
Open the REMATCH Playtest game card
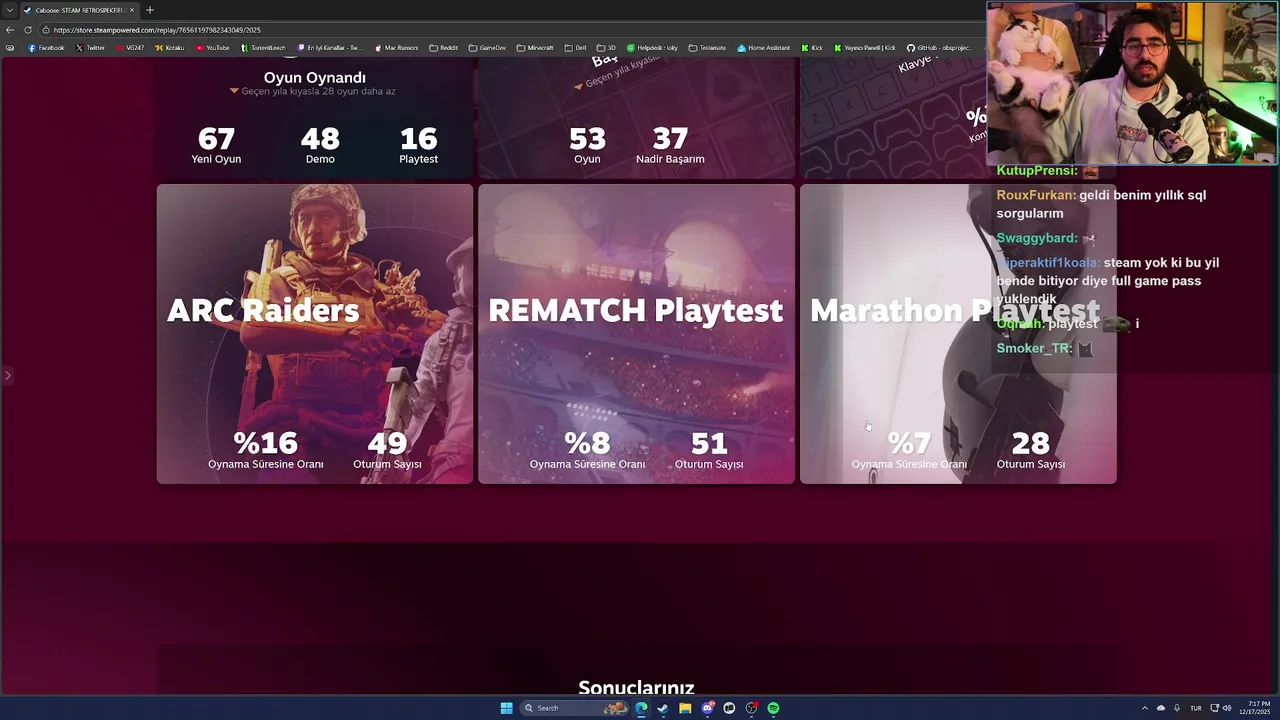(636, 334)
